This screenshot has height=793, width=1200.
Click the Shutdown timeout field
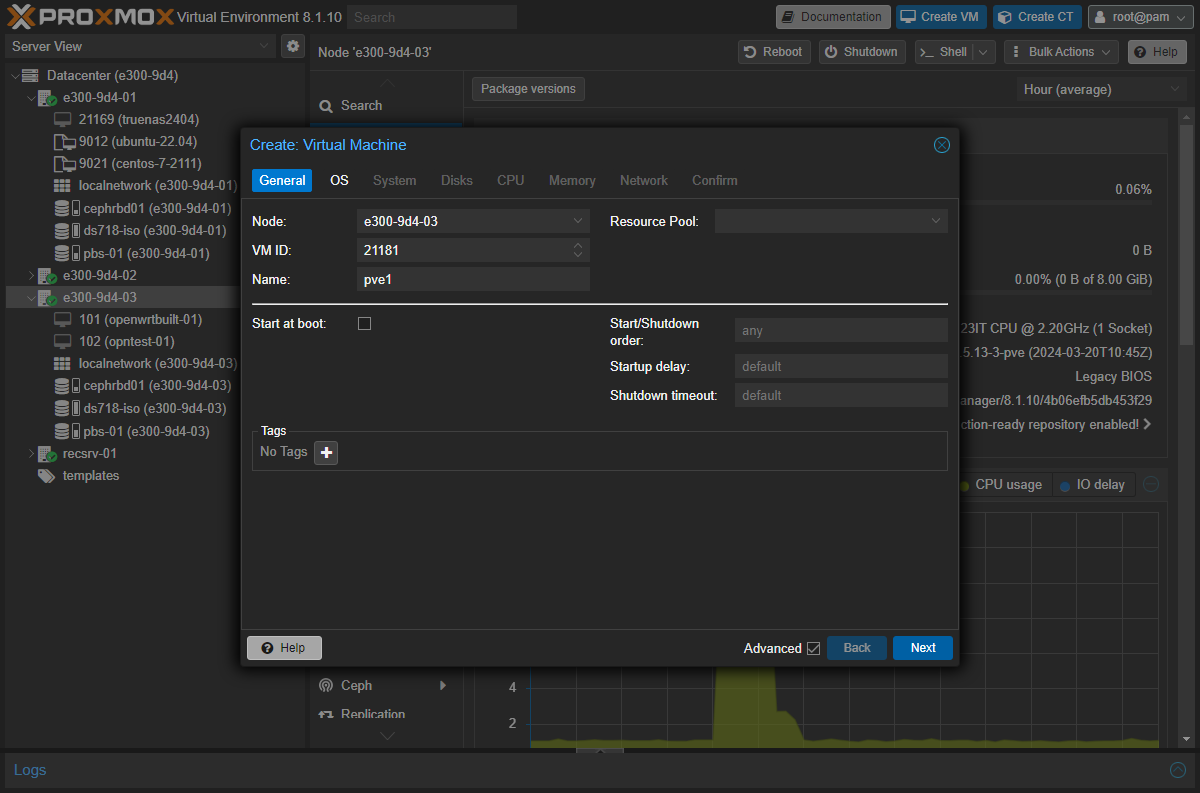pos(841,395)
